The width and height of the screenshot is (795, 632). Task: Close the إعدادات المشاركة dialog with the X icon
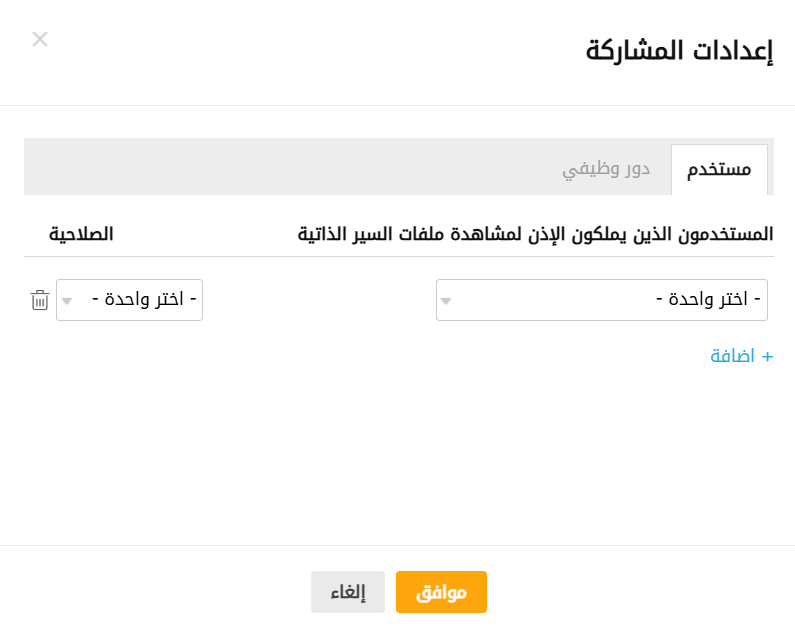click(x=40, y=39)
